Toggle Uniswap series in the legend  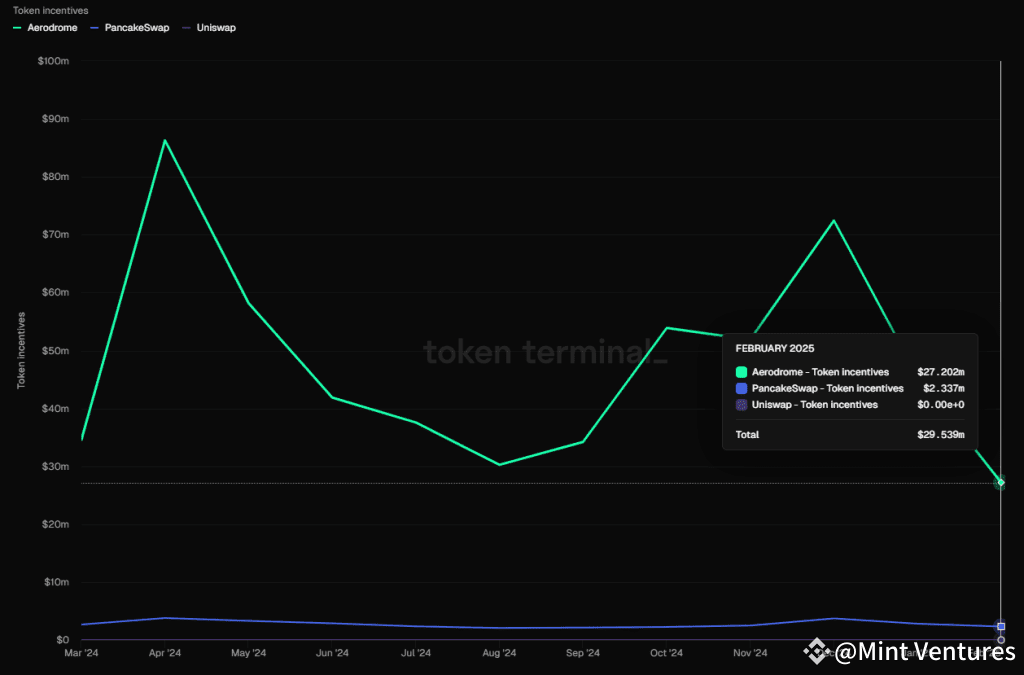click(x=209, y=28)
